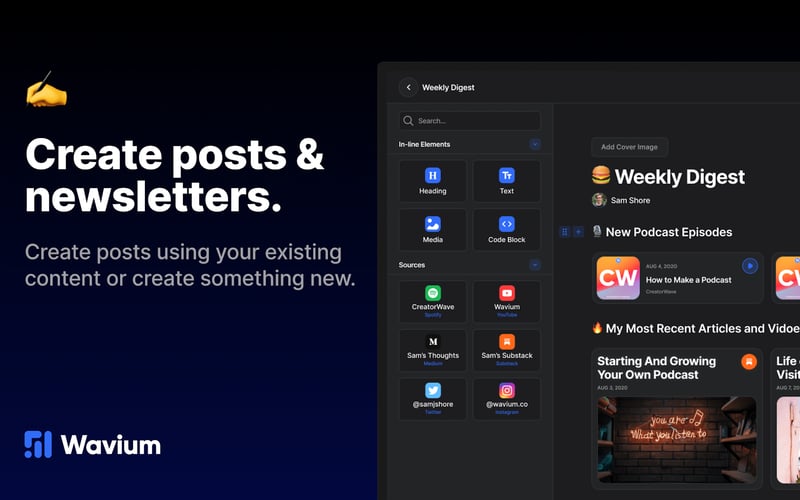This screenshot has height=500, width=800.
Task: Open Sam's Substack source
Action: tap(507, 350)
